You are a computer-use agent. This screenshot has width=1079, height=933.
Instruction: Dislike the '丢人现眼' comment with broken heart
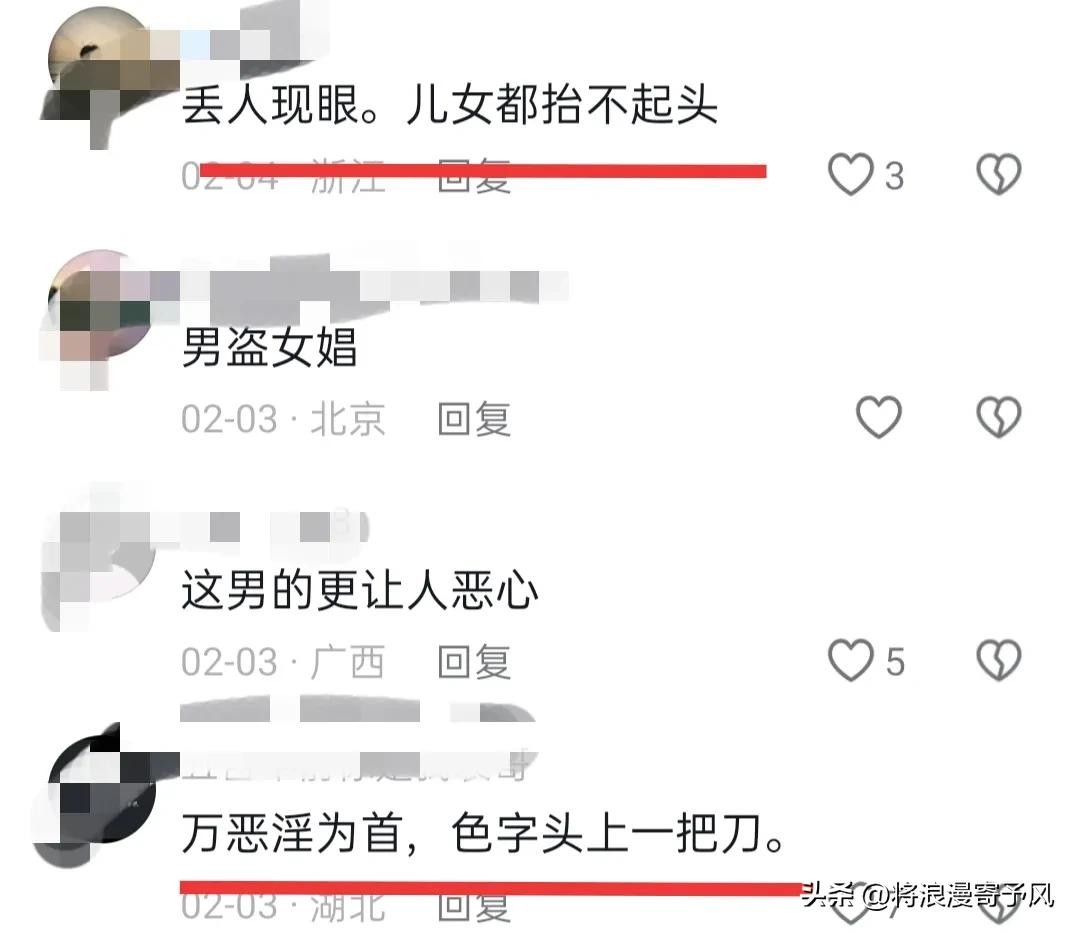[998, 174]
